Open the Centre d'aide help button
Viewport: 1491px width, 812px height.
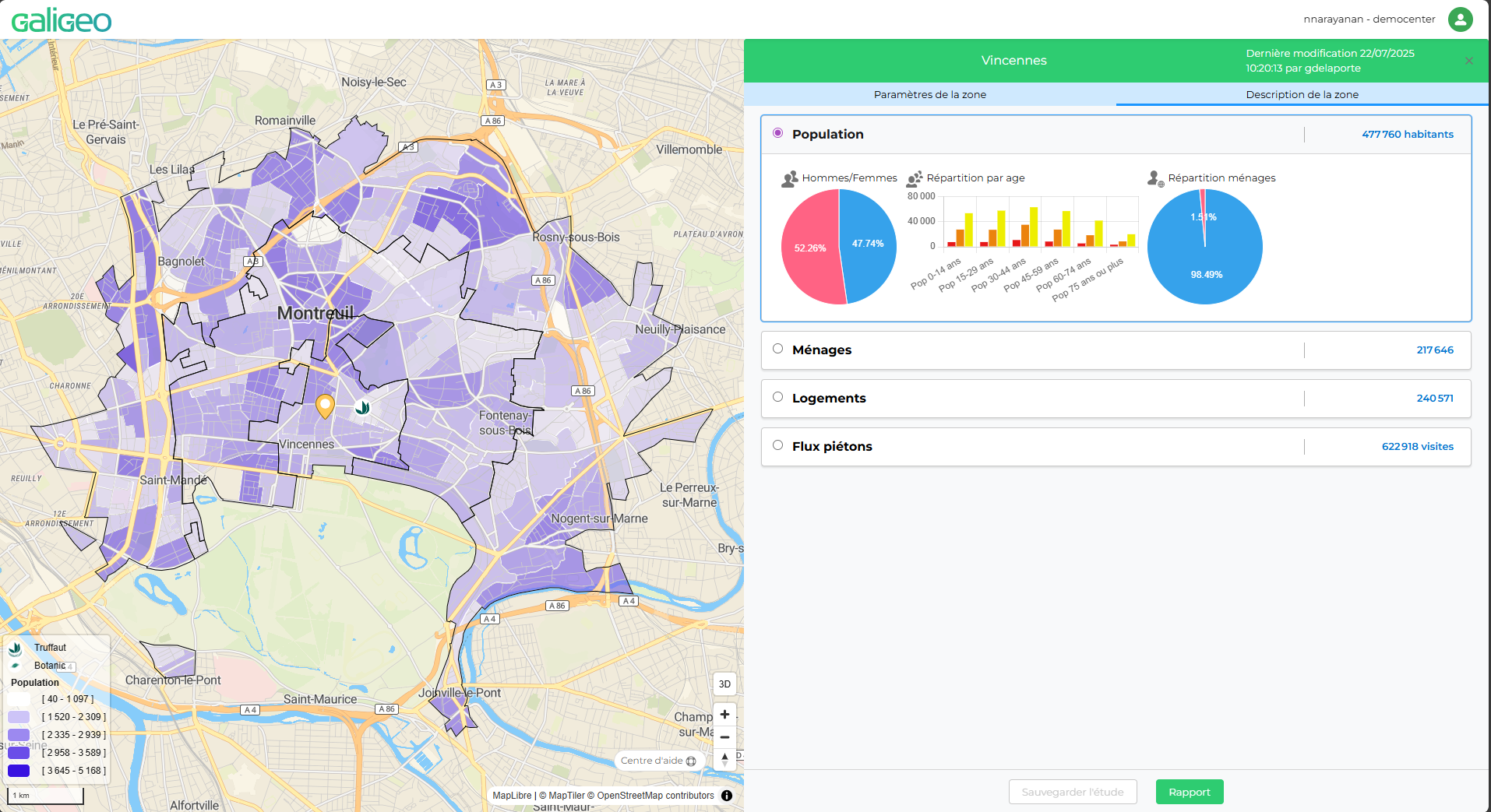tap(658, 761)
